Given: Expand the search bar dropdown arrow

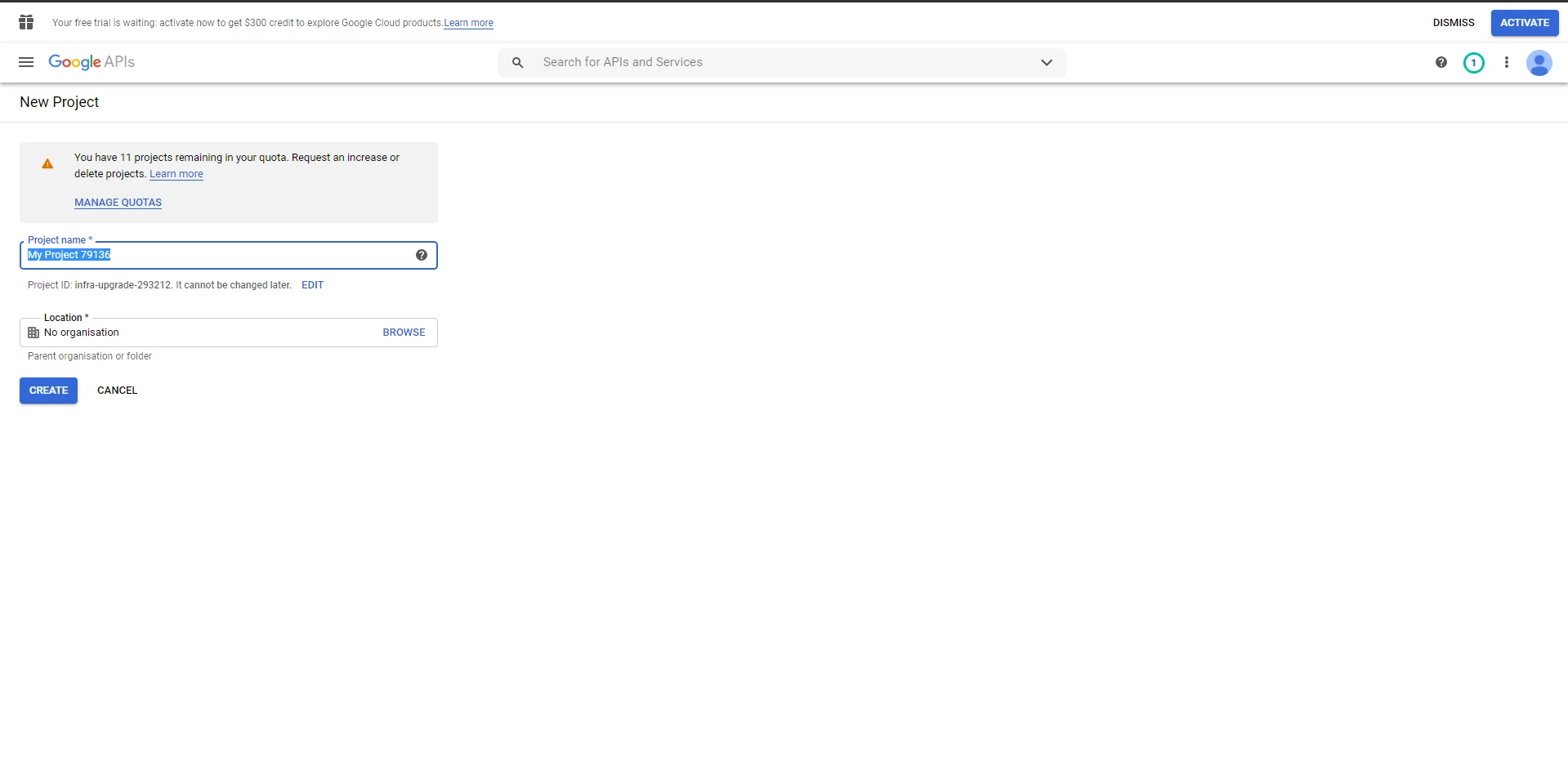Looking at the screenshot, I should (x=1046, y=62).
